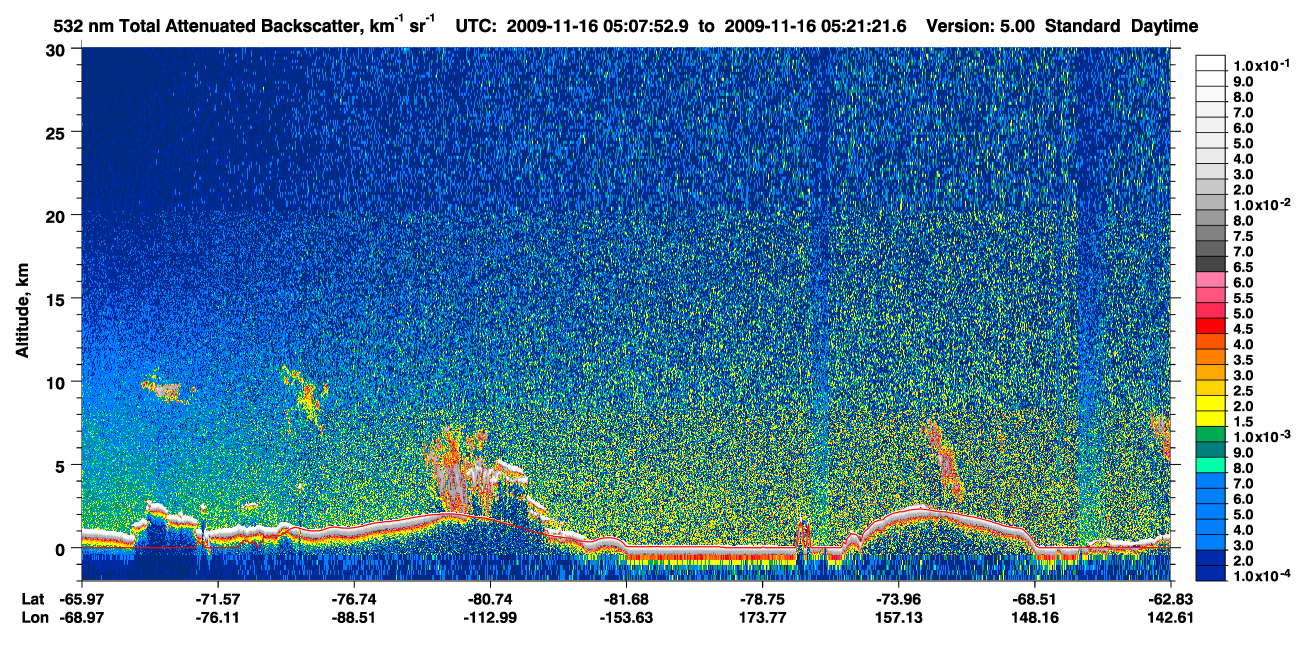Click the latitude value '-65.97'
Image resolution: width=1300 pixels, height=667 pixels.
click(x=82, y=599)
